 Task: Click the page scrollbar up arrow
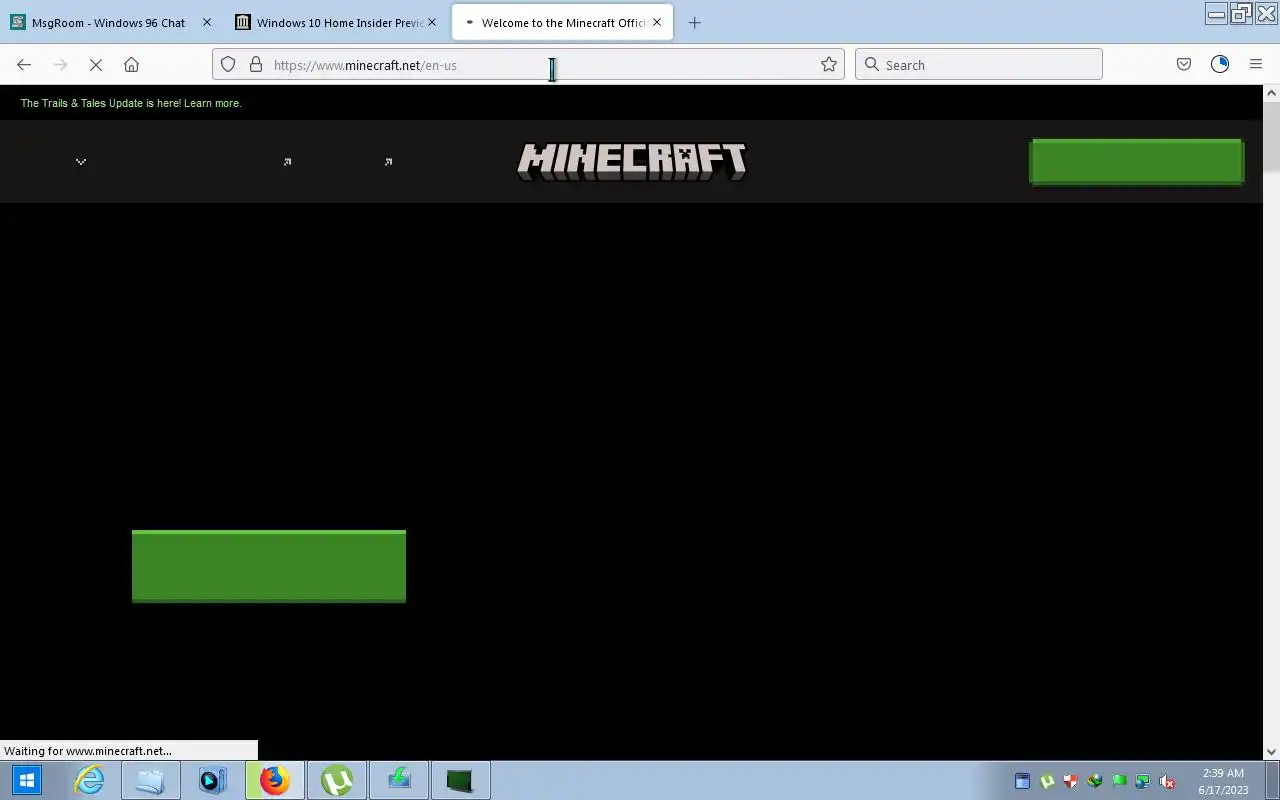[x=1271, y=93]
